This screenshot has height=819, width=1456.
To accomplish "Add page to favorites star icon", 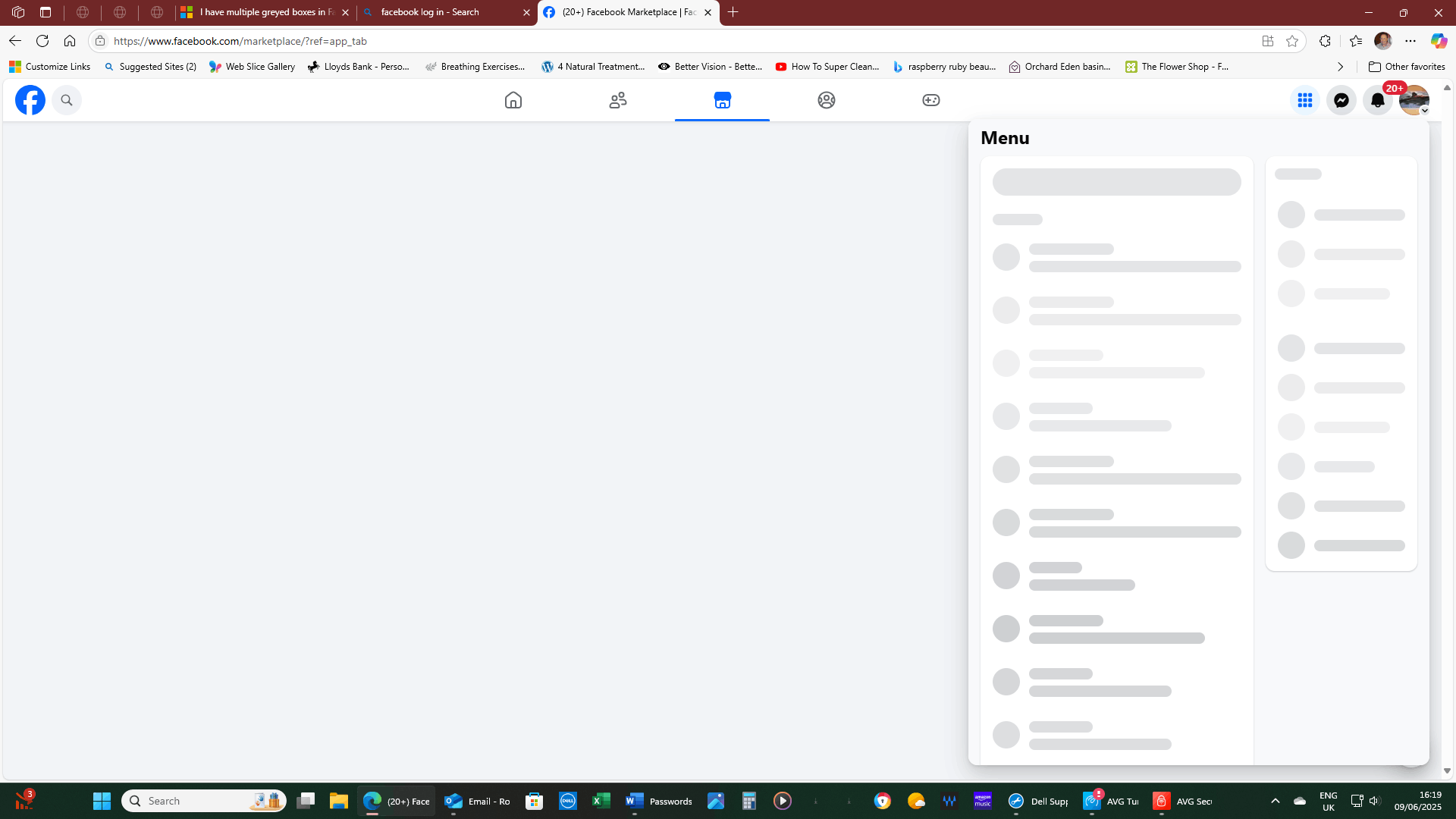I will pos(1292,41).
